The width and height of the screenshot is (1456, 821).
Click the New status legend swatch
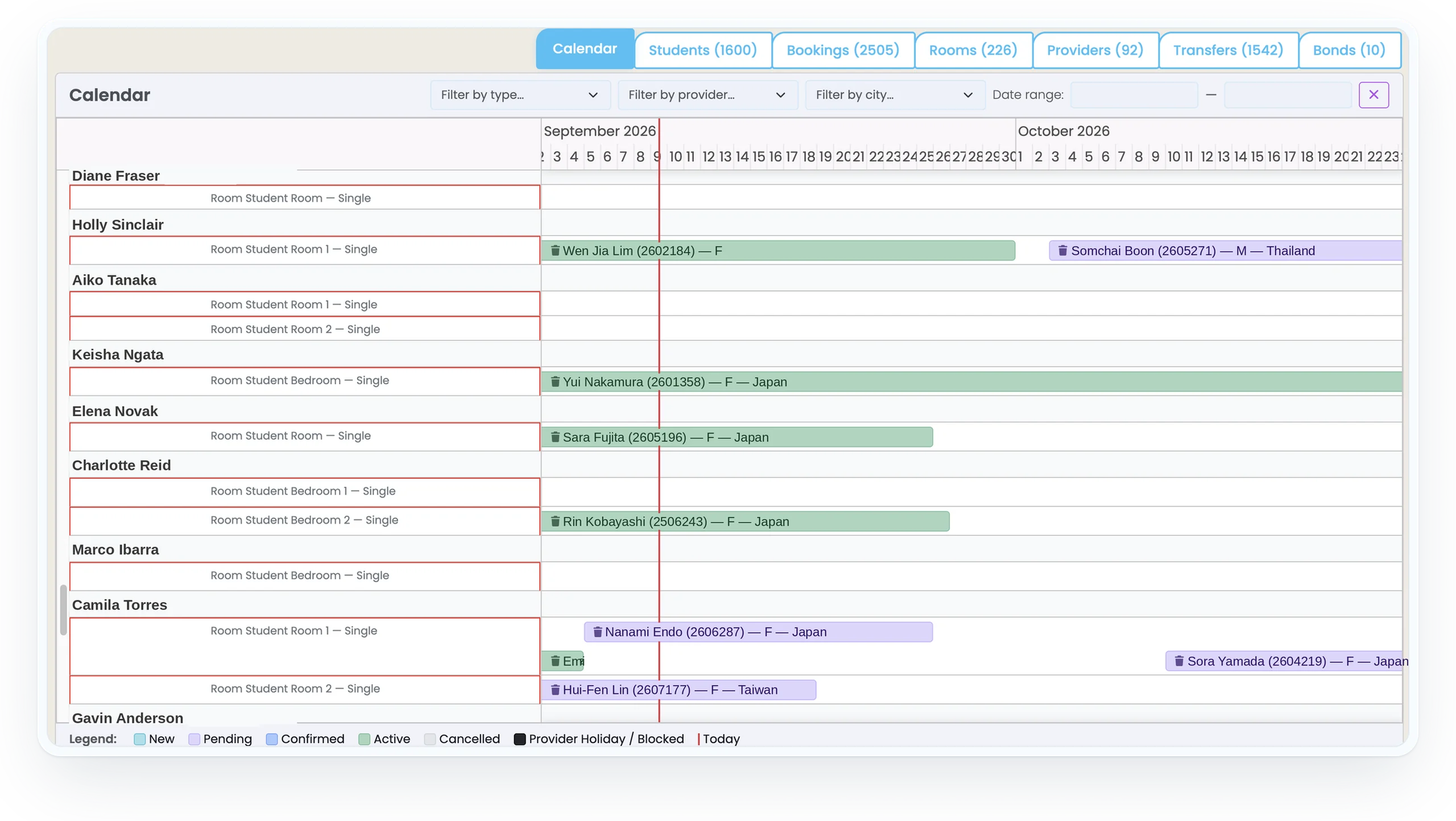tap(139, 739)
